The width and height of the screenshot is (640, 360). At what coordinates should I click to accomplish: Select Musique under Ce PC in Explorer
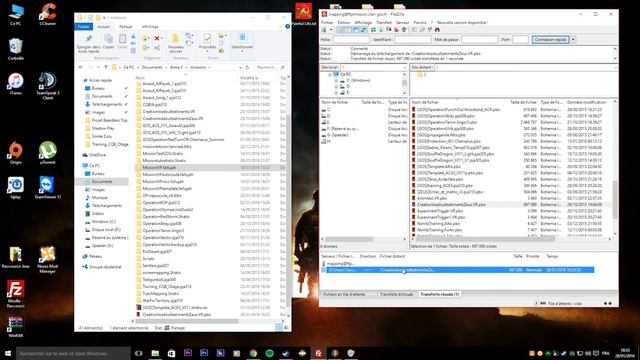click(x=99, y=198)
